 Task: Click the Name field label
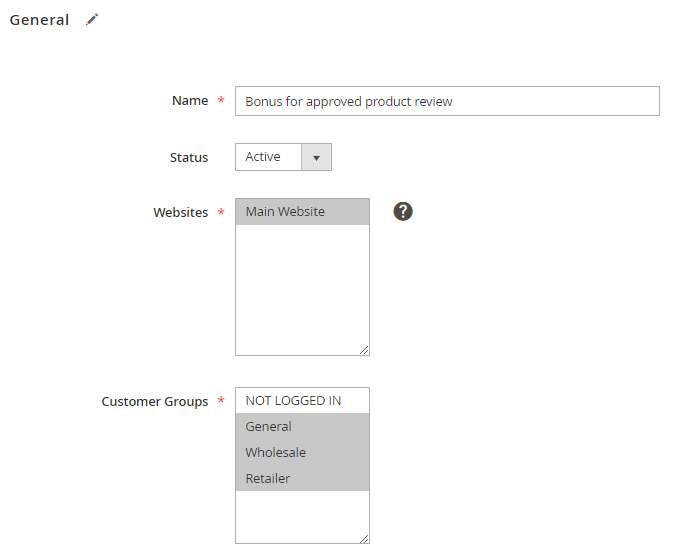[190, 101]
